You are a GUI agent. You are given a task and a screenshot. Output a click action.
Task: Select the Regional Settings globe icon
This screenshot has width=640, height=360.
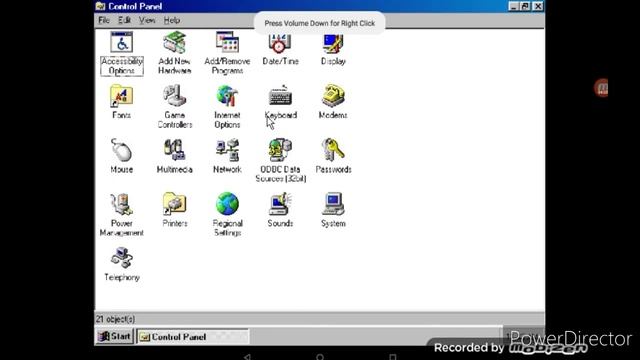coord(227,204)
